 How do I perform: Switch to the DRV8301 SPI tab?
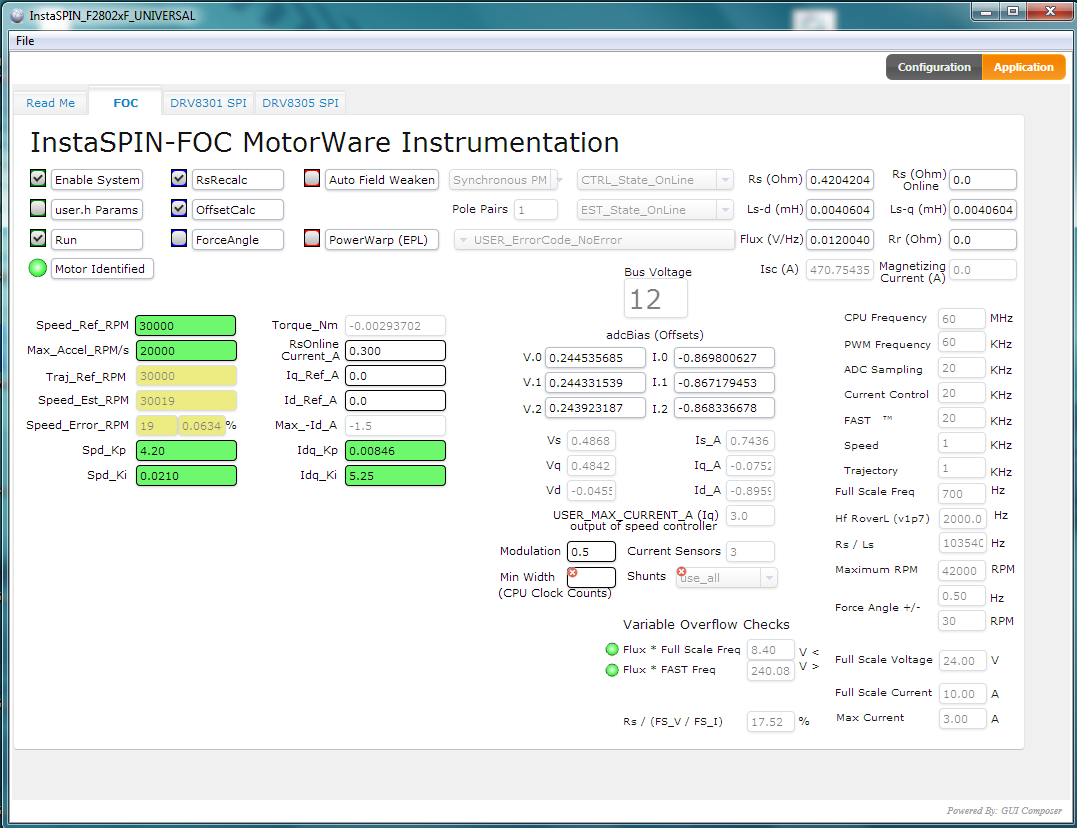(209, 102)
